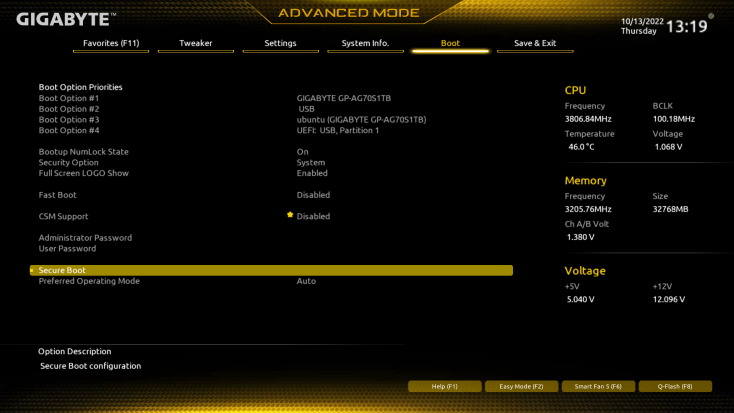The height and width of the screenshot is (413, 734).
Task: Click the date 10/13/2022 Thursday
Action: tap(642, 26)
